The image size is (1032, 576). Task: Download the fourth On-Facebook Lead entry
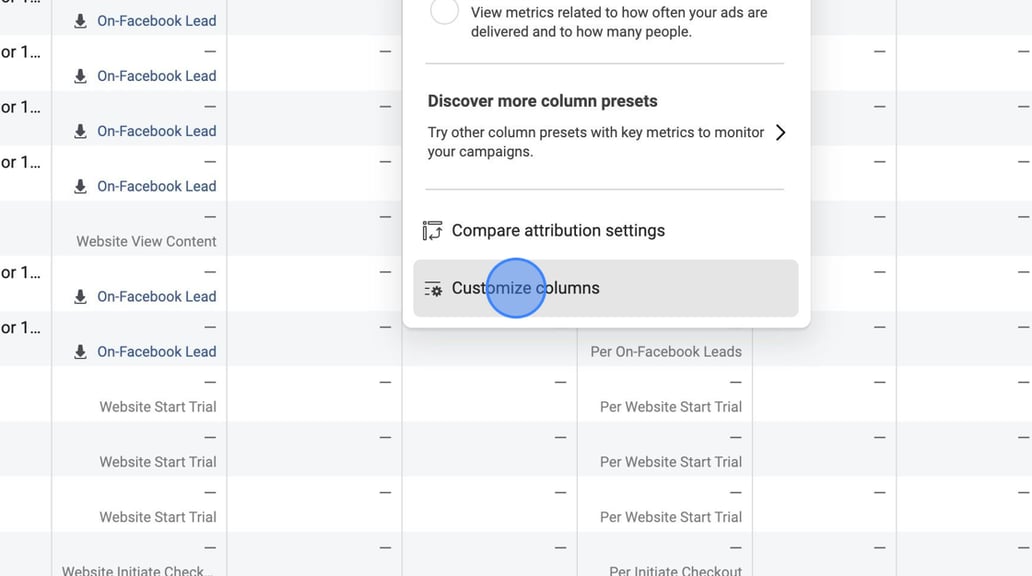point(78,185)
